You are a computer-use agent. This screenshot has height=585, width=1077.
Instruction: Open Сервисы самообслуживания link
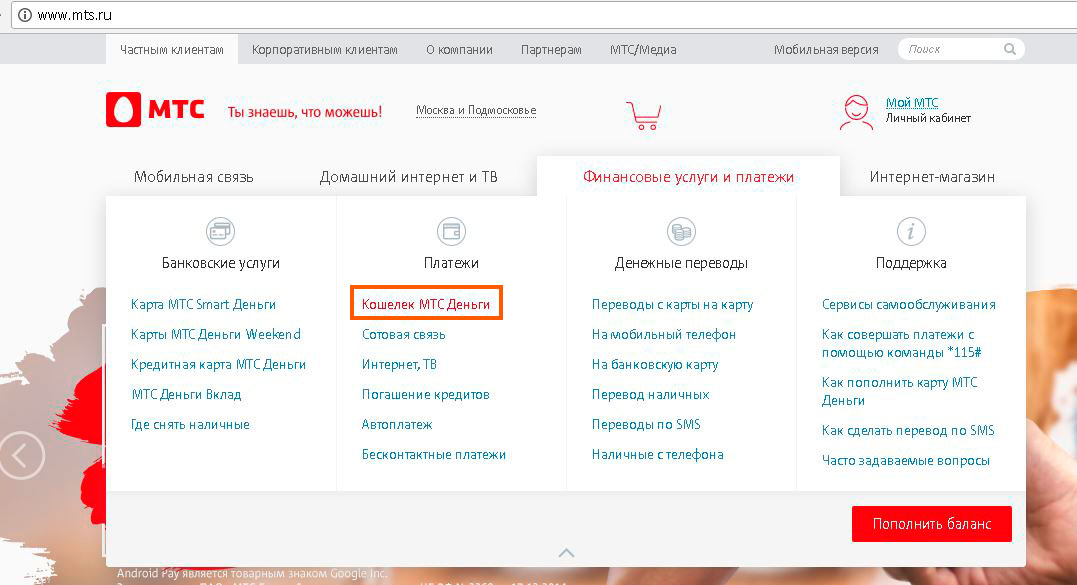pyautogui.click(x=909, y=304)
